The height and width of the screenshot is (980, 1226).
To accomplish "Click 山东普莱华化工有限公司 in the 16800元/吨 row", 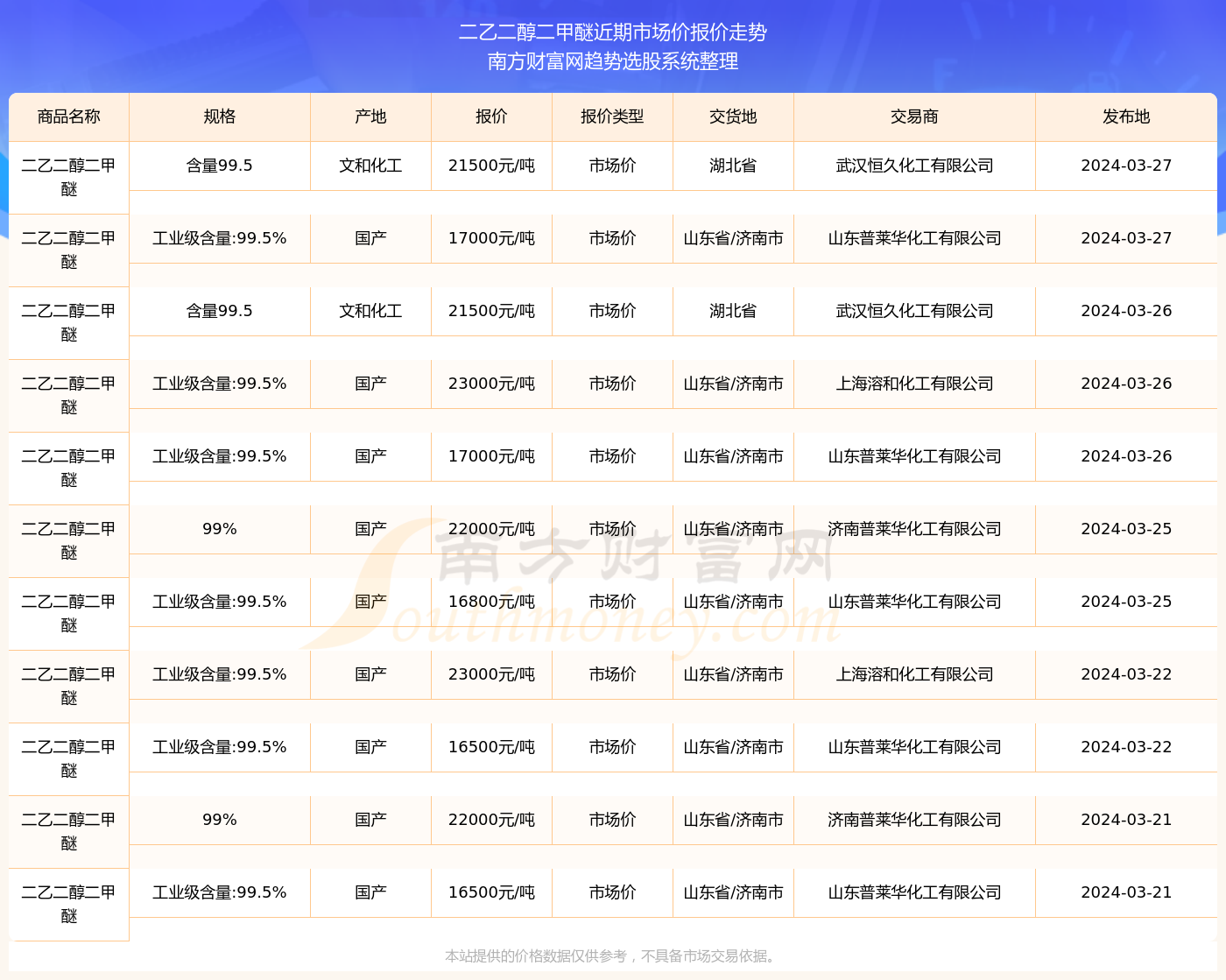I will click(914, 602).
